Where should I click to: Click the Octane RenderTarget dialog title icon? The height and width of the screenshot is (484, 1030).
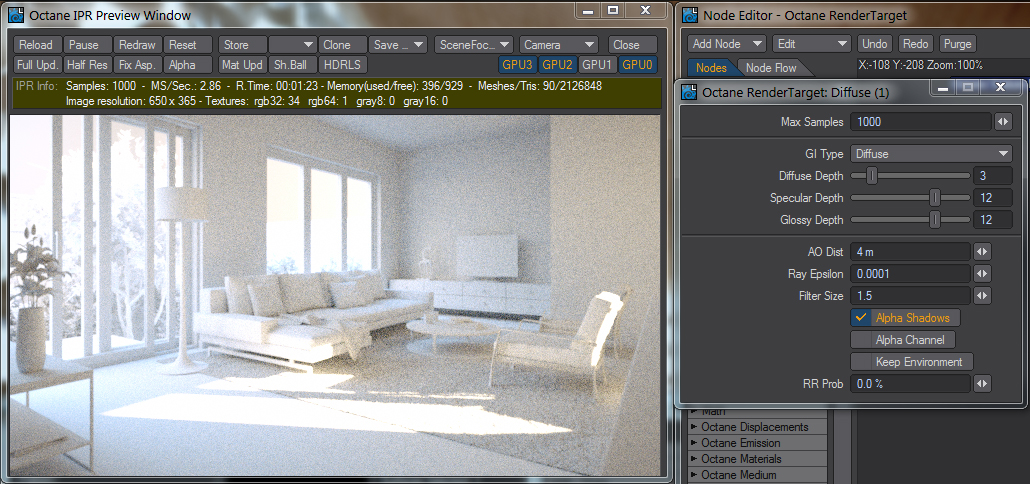click(690, 93)
